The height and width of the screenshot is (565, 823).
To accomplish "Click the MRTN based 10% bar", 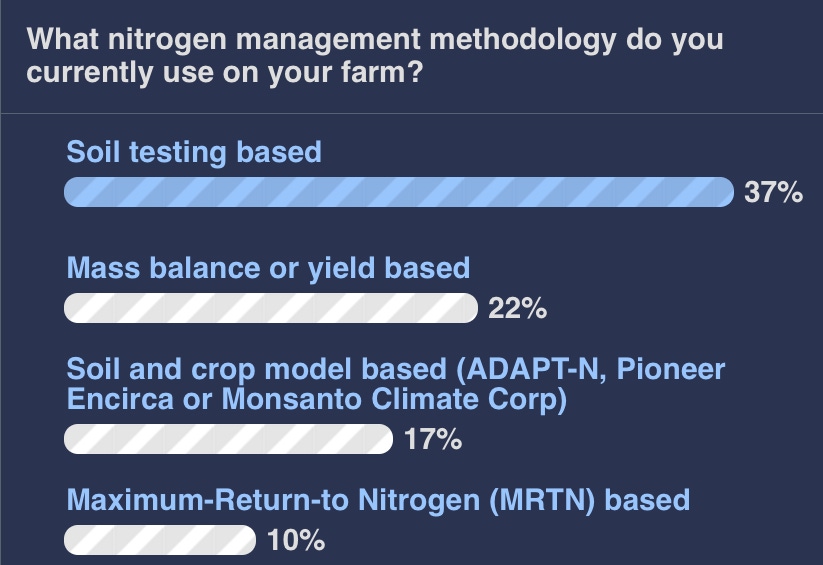I will coord(160,540).
